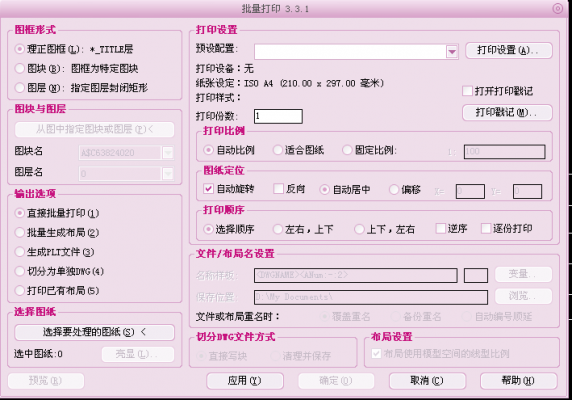Click the 应用 (Y) button

[245, 381]
